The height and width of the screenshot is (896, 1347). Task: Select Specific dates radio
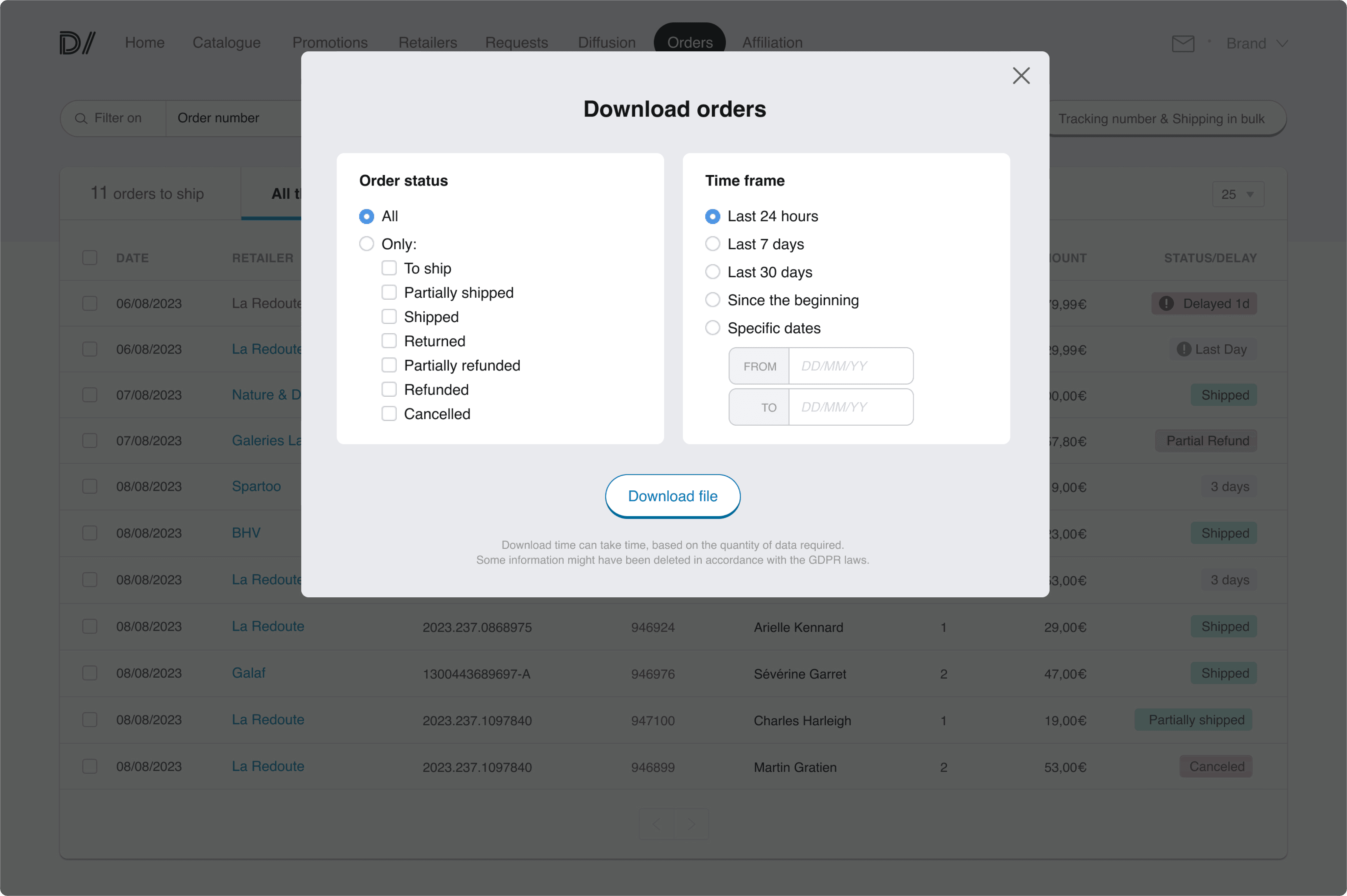tap(713, 328)
